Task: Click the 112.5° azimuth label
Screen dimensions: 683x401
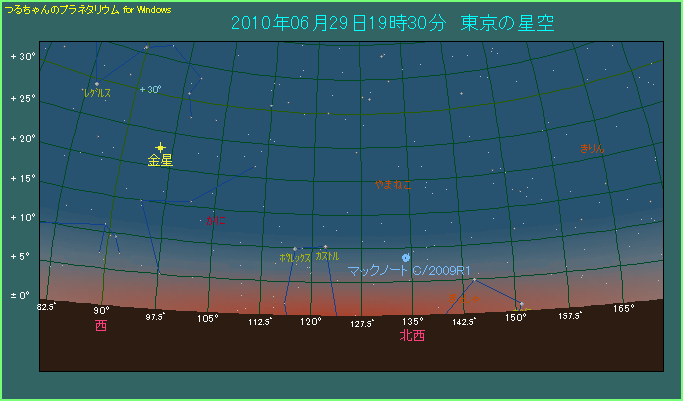Action: coord(260,322)
